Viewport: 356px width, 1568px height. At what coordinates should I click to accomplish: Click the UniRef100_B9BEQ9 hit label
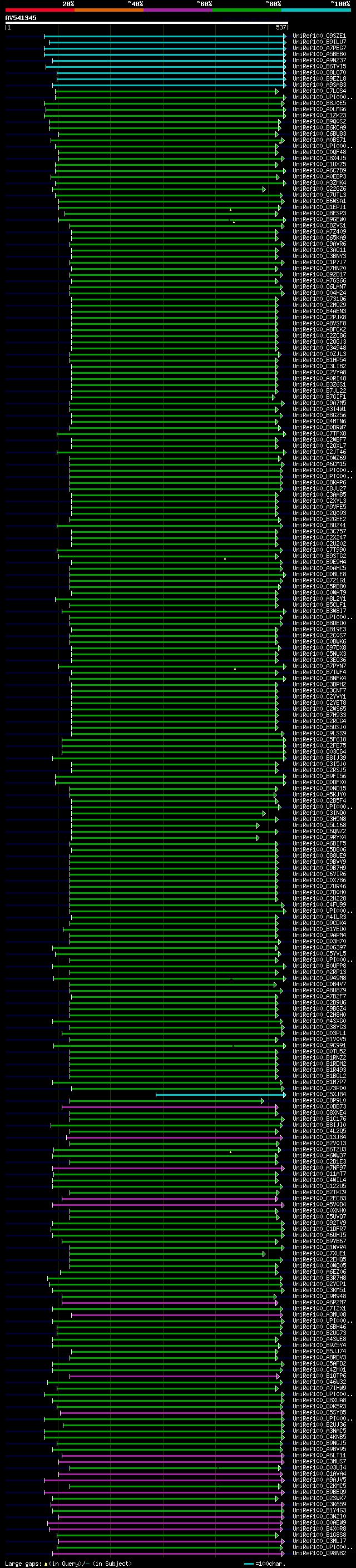(x=319, y=1492)
